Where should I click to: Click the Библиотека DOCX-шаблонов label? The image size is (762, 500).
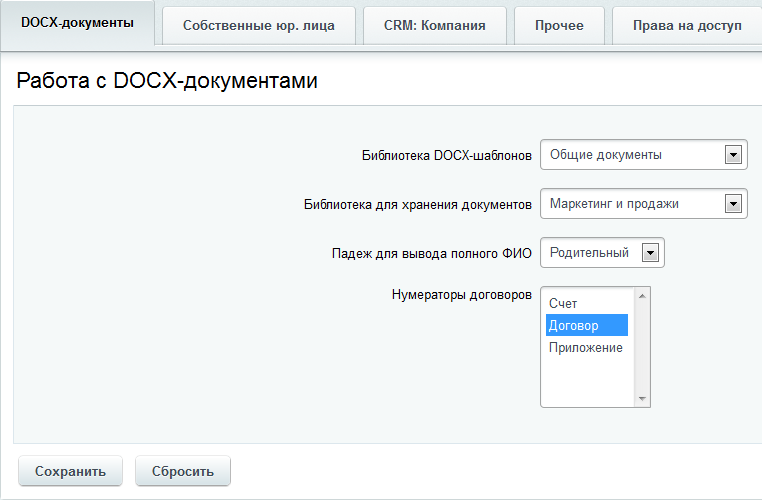[x=446, y=156]
